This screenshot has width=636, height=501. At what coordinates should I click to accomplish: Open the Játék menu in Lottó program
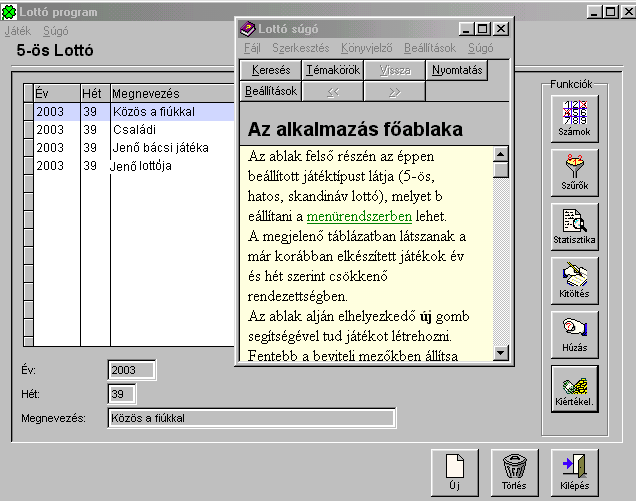(x=18, y=31)
